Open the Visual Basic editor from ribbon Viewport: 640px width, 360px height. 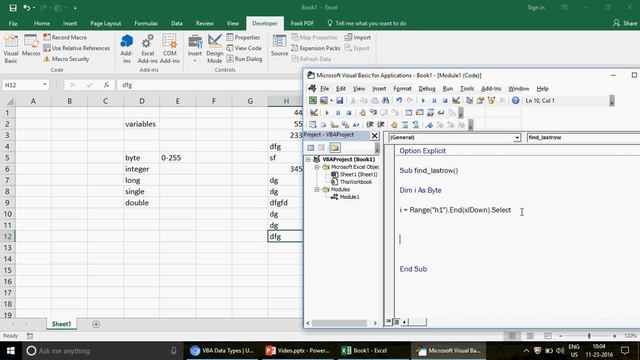pos(11,49)
